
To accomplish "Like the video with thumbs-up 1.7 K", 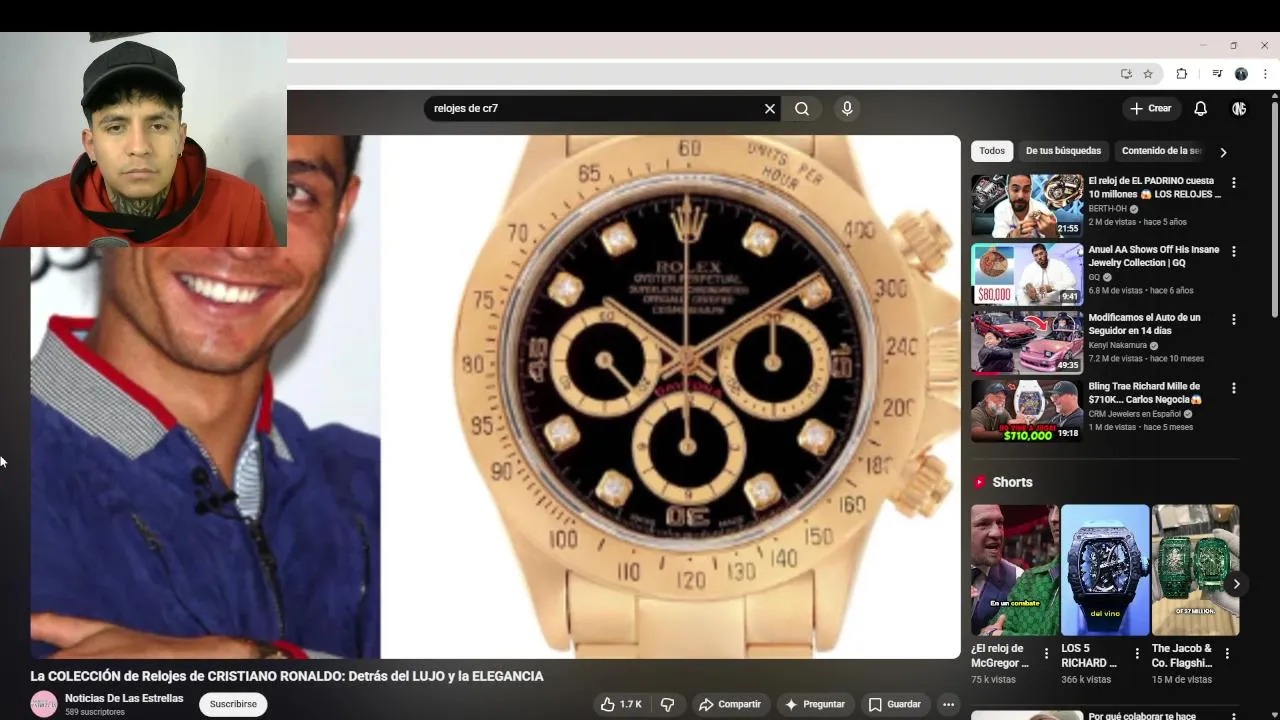I will point(621,704).
